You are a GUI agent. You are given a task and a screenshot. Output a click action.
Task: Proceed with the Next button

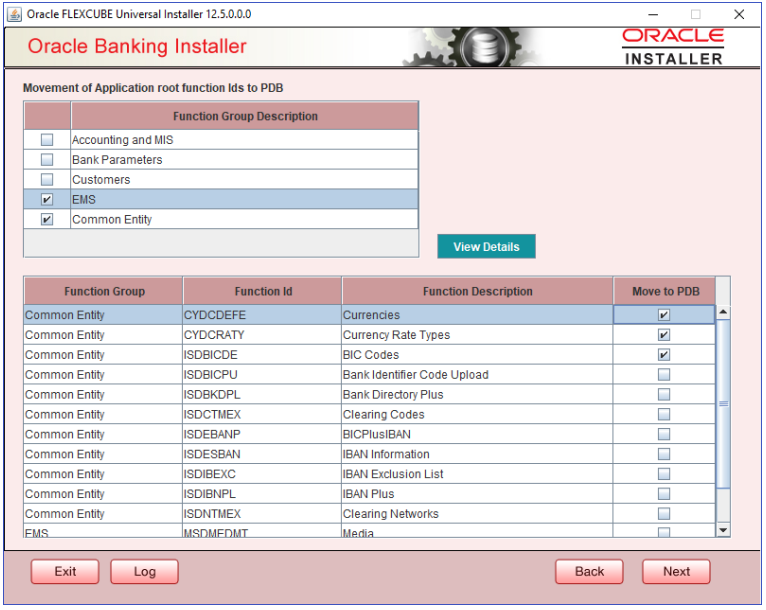point(676,571)
